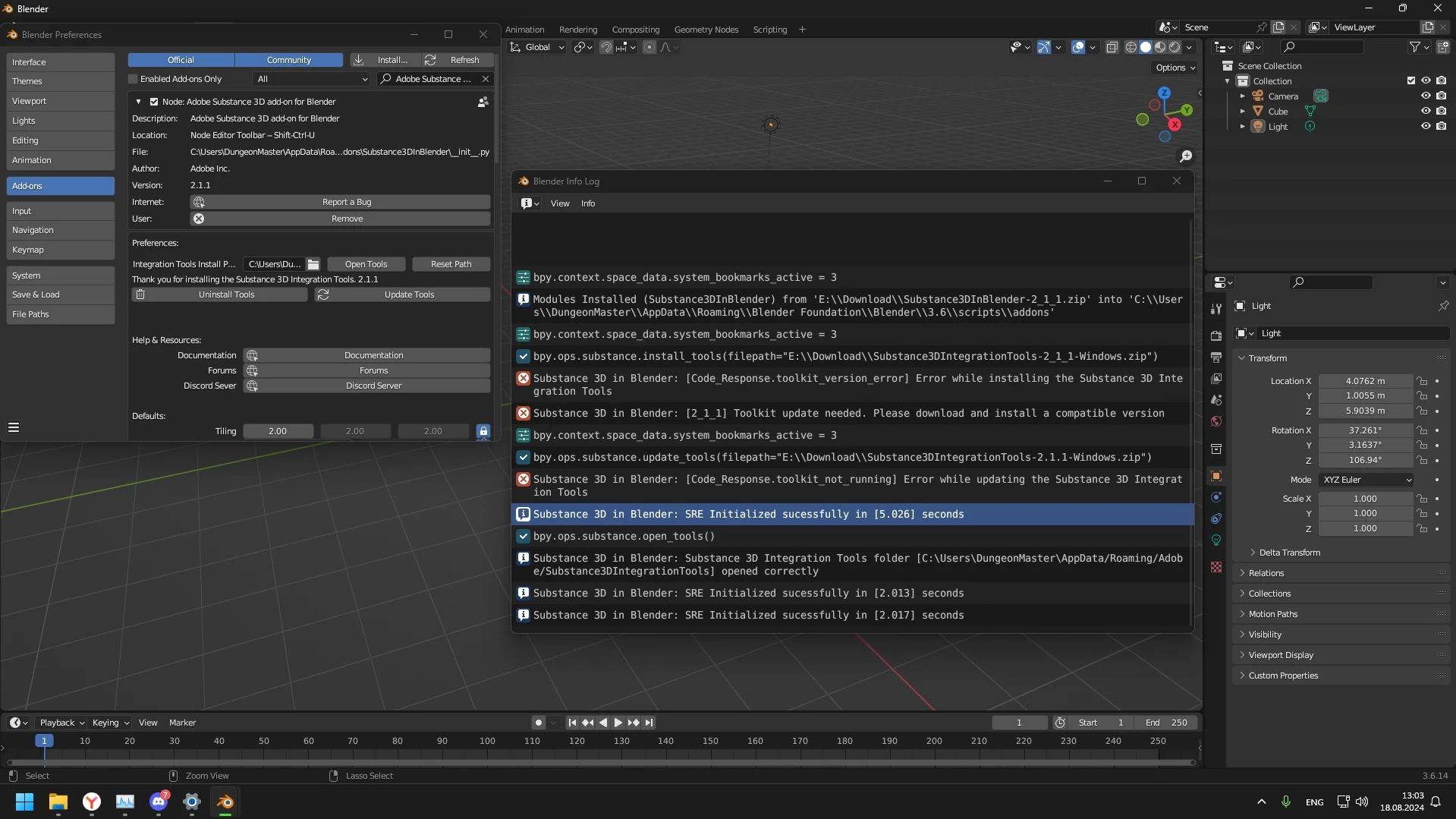Open the Discord Server link button

(366, 386)
